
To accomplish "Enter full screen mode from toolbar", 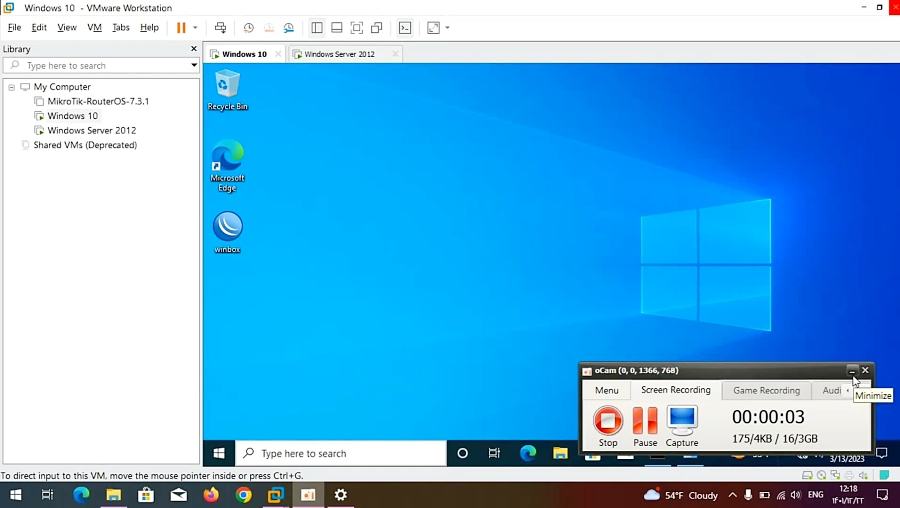I will [356, 28].
